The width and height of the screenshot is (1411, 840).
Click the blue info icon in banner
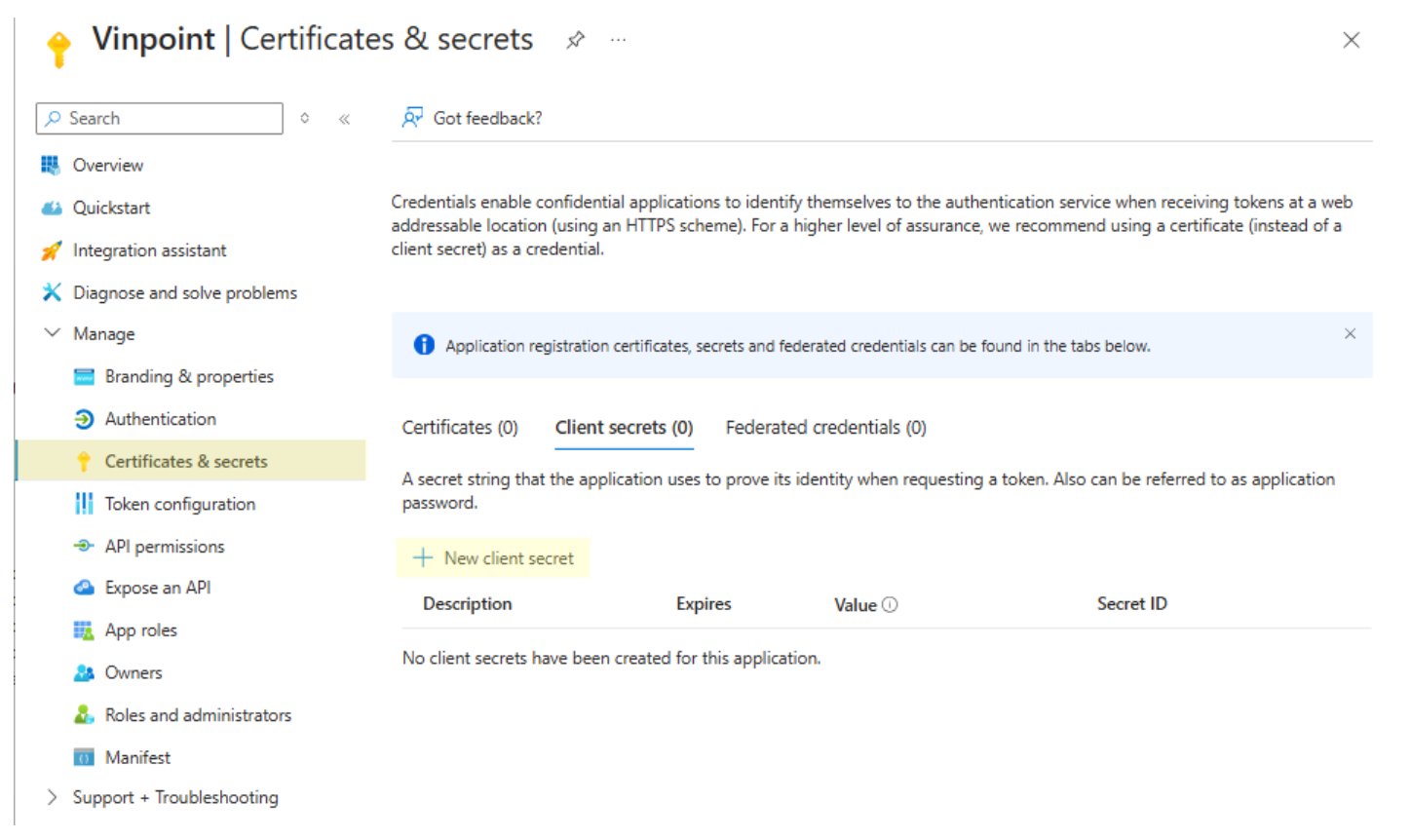point(424,345)
